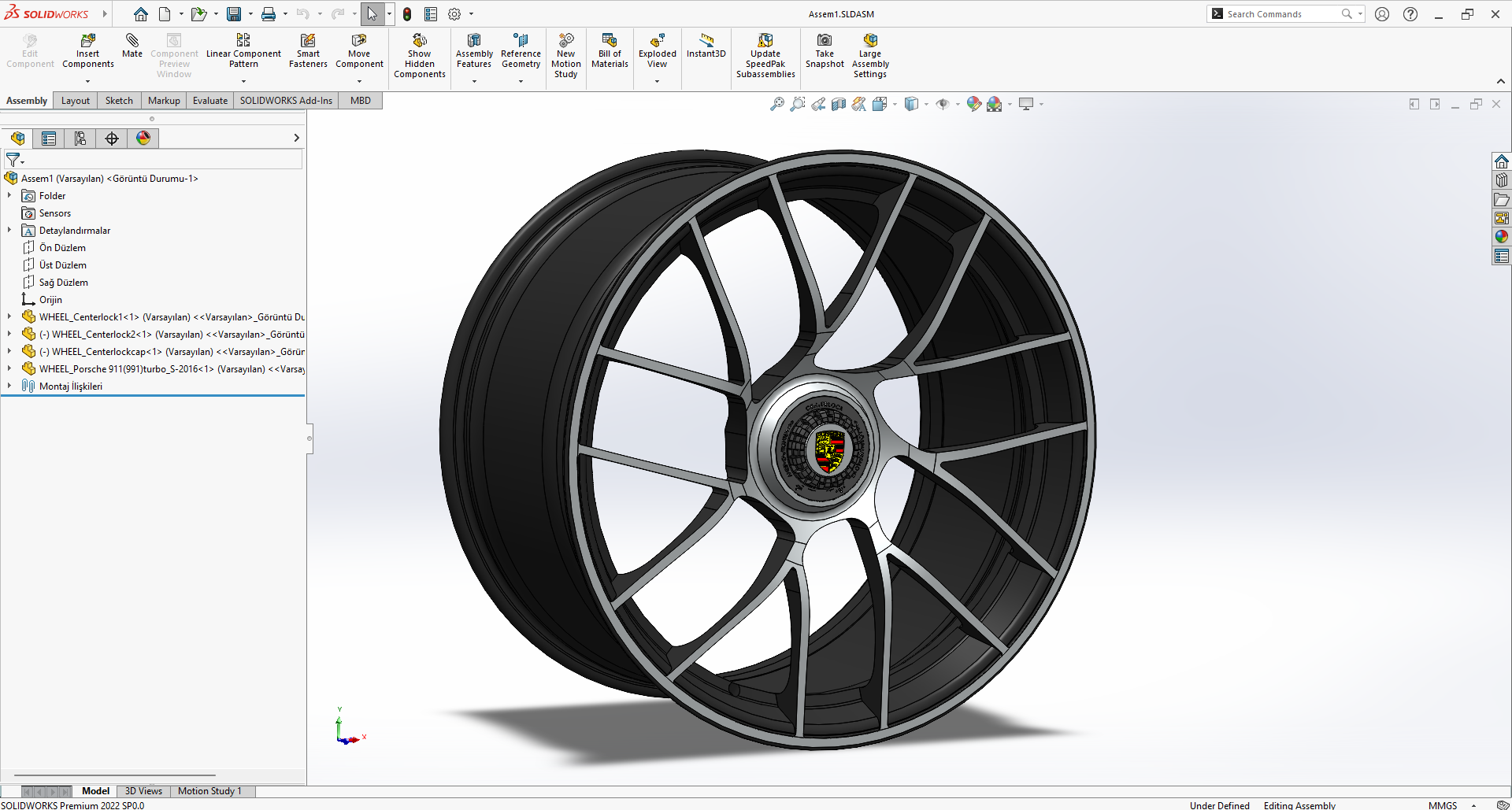Image resolution: width=1512 pixels, height=810 pixels.
Task: Open Bill of Materials
Action: (x=610, y=50)
